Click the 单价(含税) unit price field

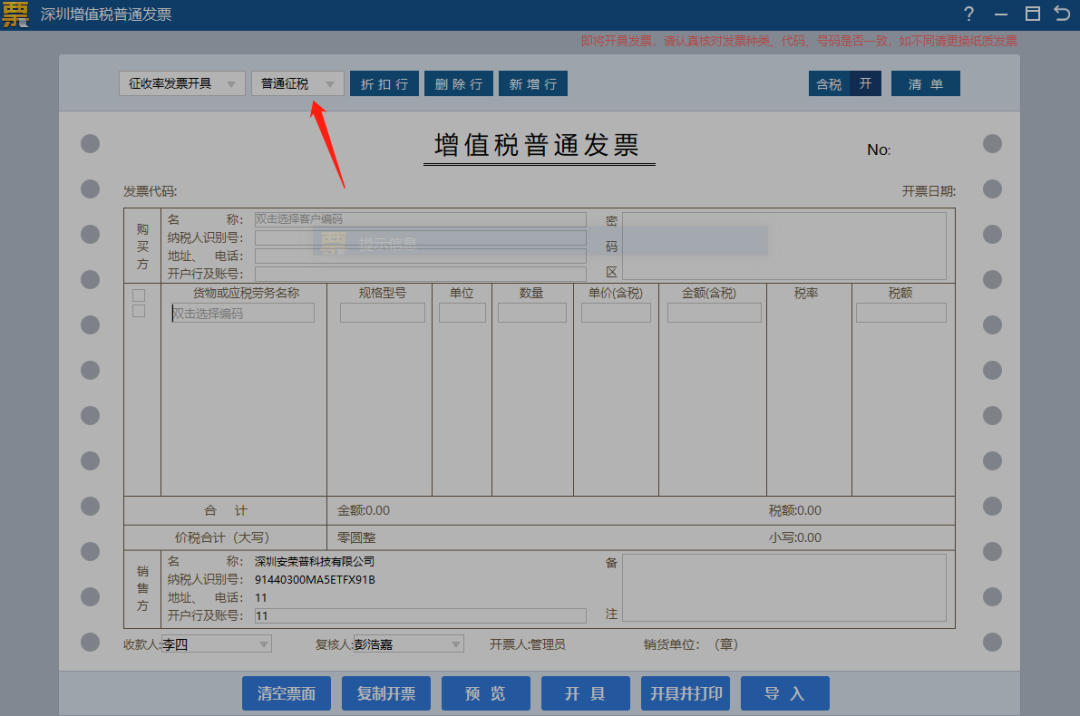pos(616,313)
